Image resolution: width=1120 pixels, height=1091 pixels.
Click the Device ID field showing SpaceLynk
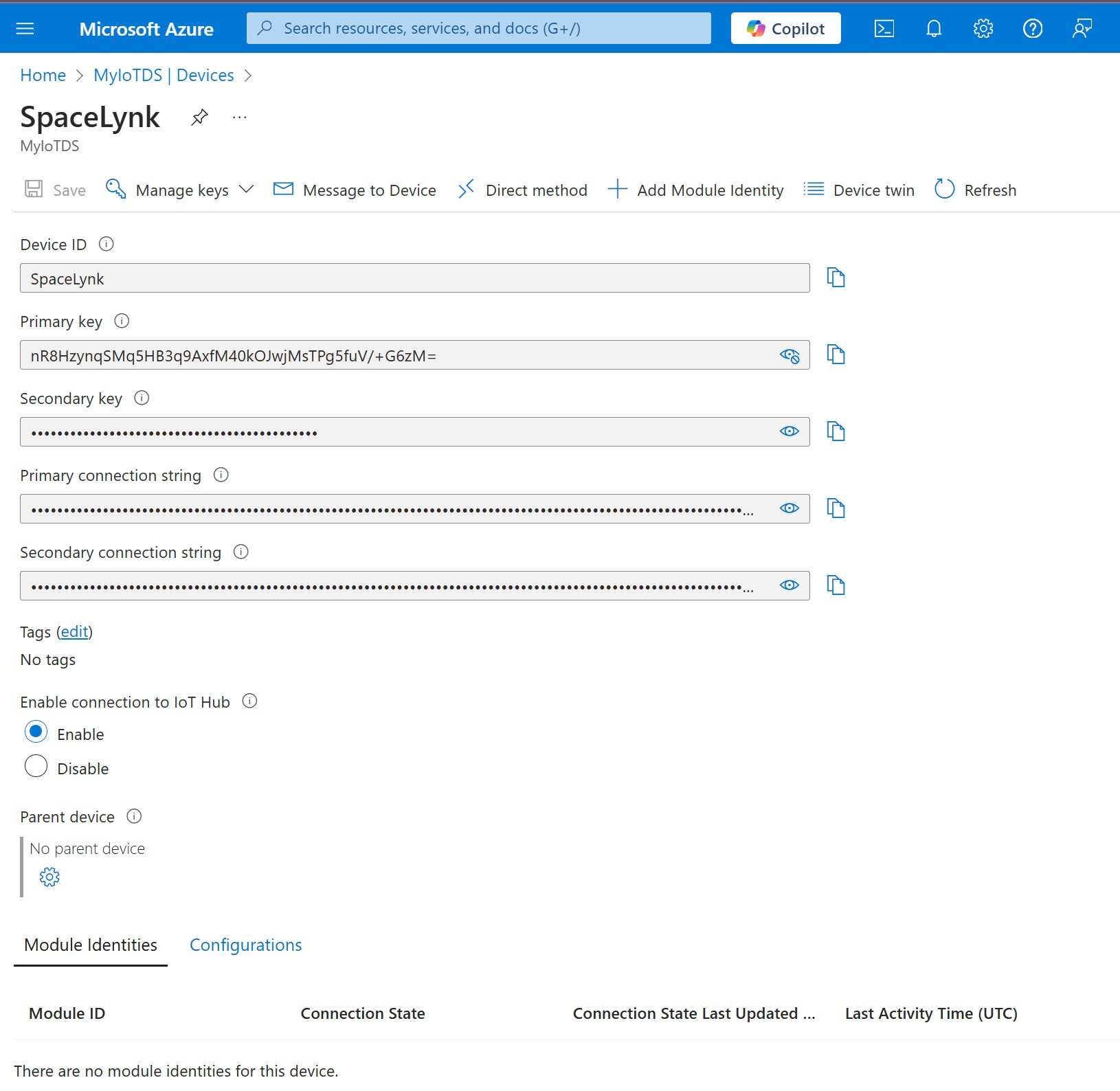point(415,278)
